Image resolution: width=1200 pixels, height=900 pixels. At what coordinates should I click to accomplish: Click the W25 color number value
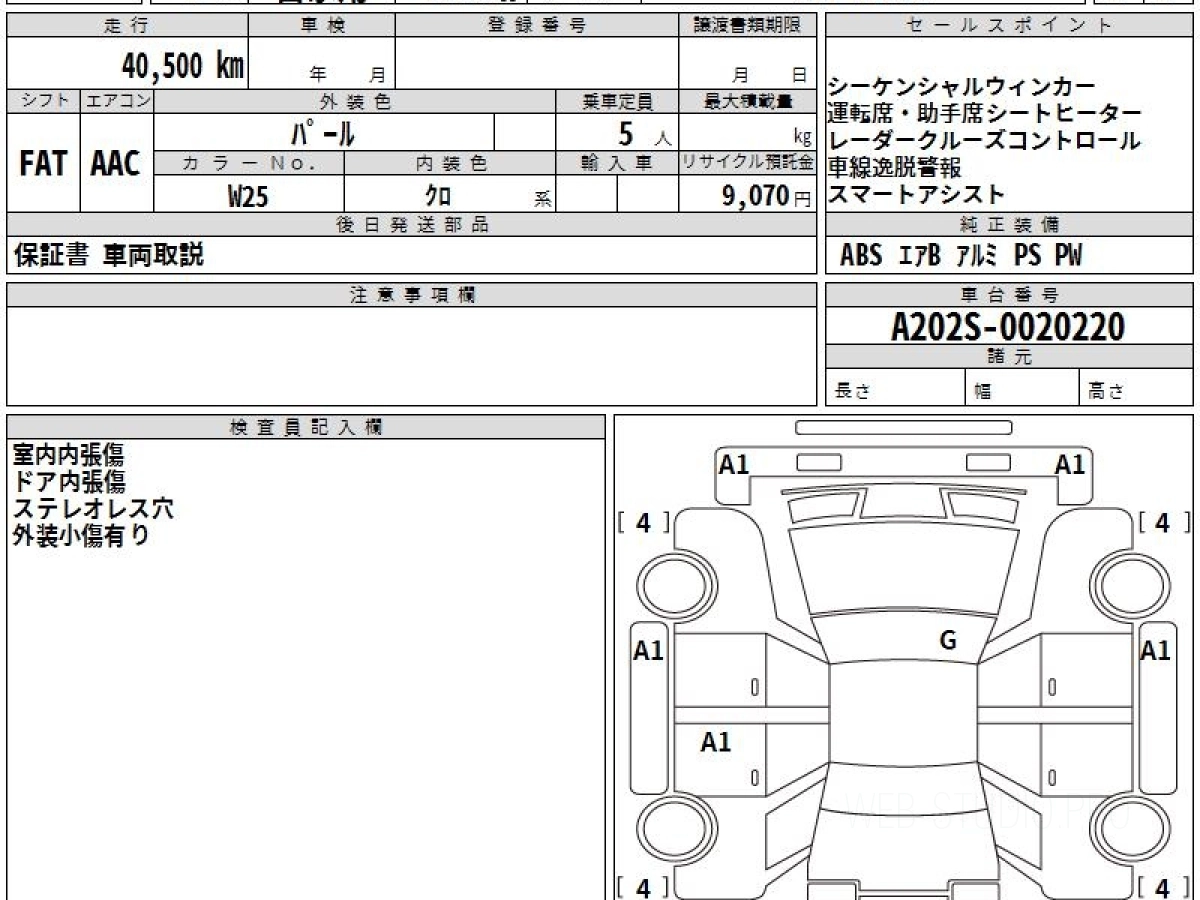pyautogui.click(x=248, y=197)
